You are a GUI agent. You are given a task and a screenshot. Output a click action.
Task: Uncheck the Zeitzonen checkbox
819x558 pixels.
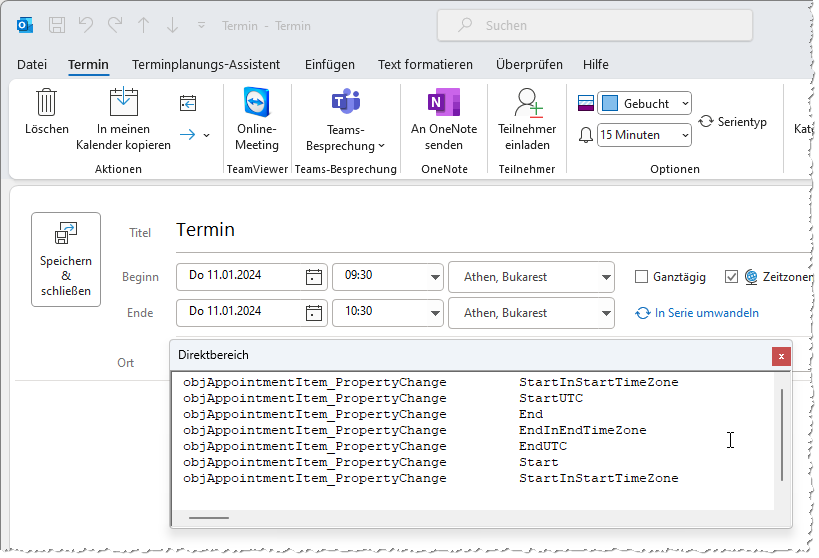coord(731,277)
